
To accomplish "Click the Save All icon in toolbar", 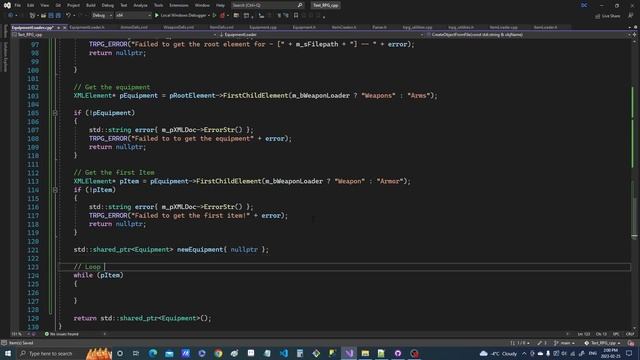I will click(x=58, y=16).
